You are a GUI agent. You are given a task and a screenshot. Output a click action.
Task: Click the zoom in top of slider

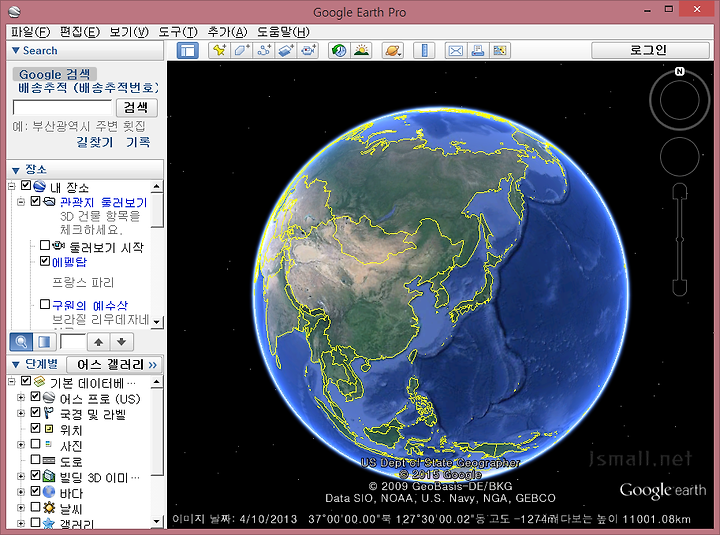tap(680, 190)
